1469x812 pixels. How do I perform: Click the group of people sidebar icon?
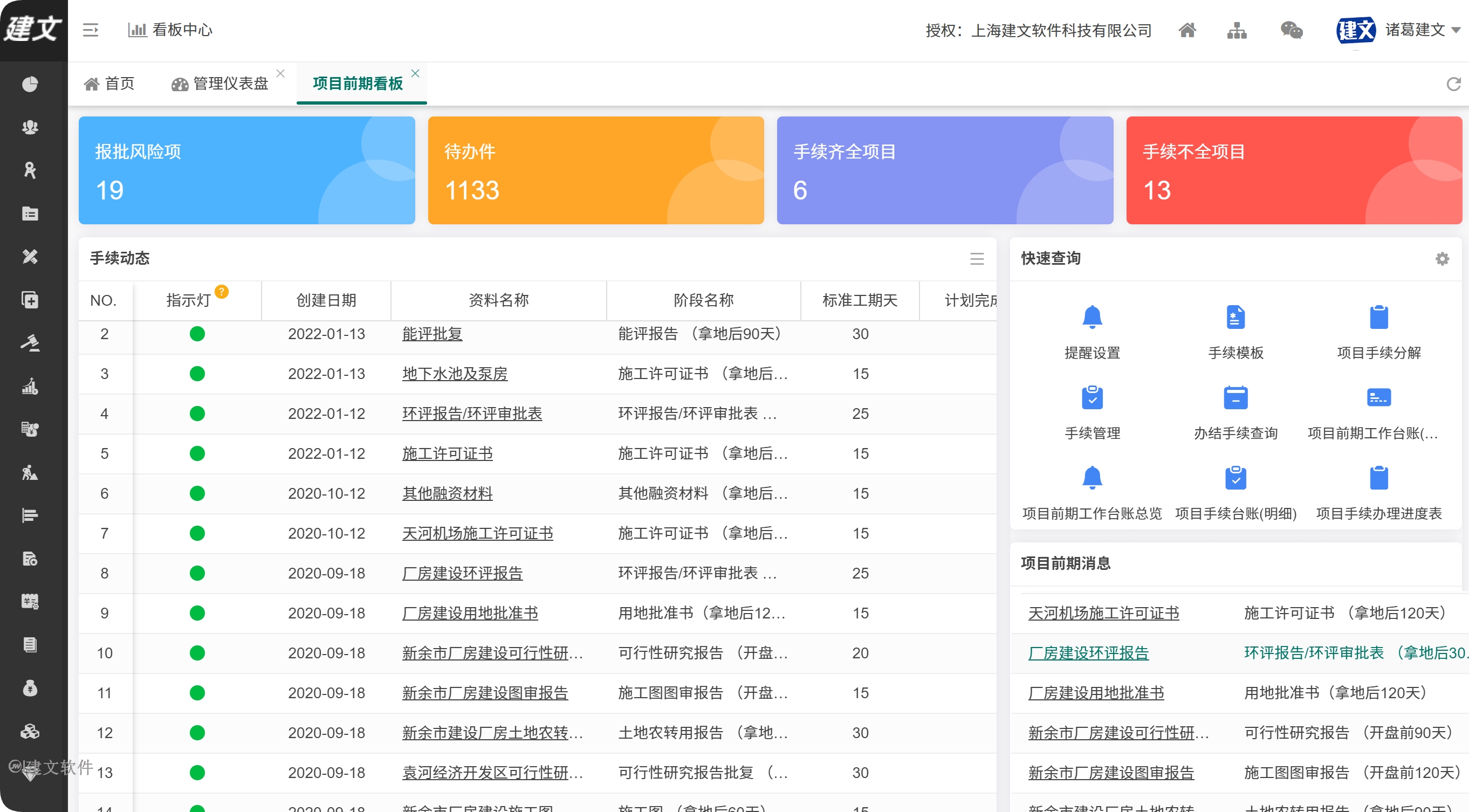tap(30, 127)
